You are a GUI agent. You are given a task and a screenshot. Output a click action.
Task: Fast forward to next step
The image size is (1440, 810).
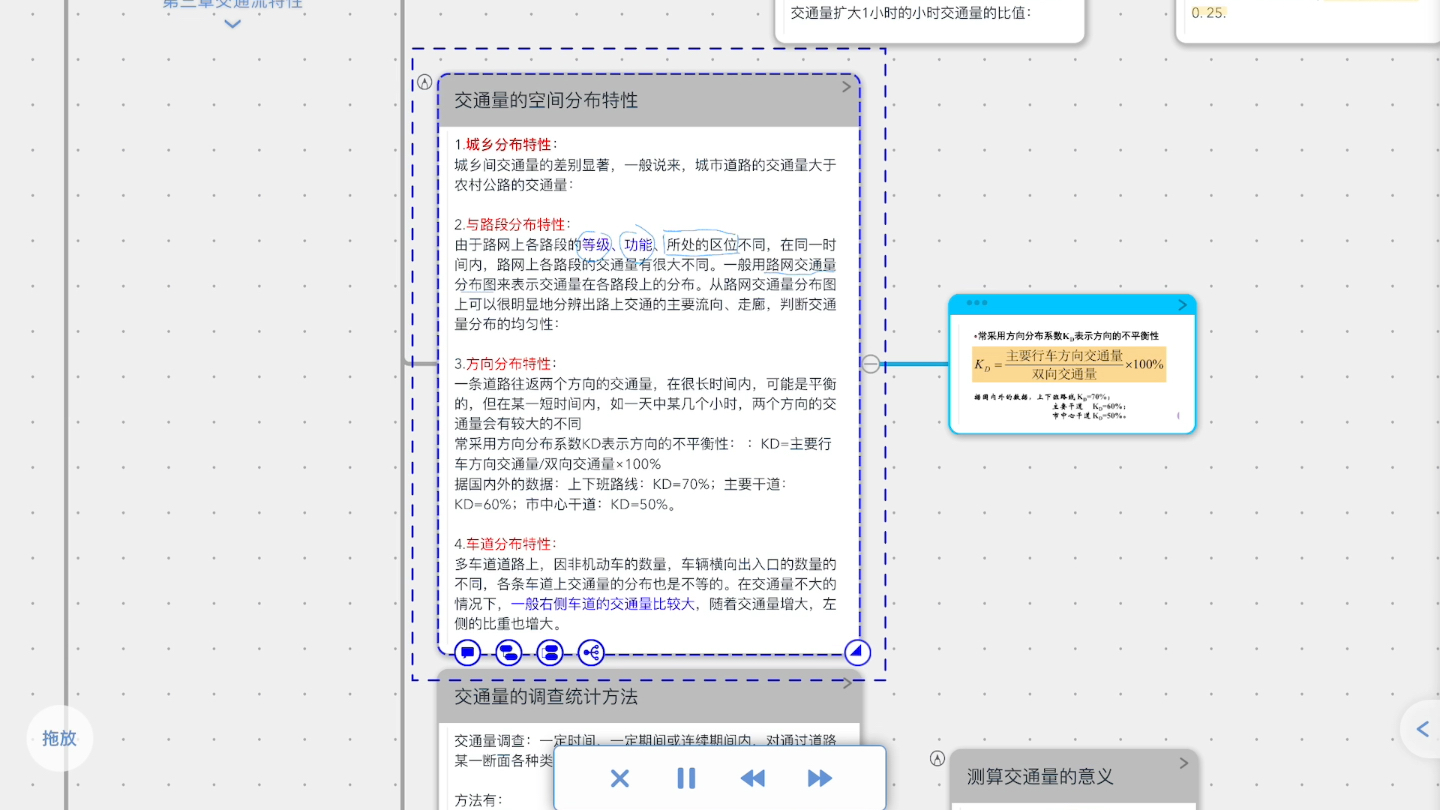point(819,778)
